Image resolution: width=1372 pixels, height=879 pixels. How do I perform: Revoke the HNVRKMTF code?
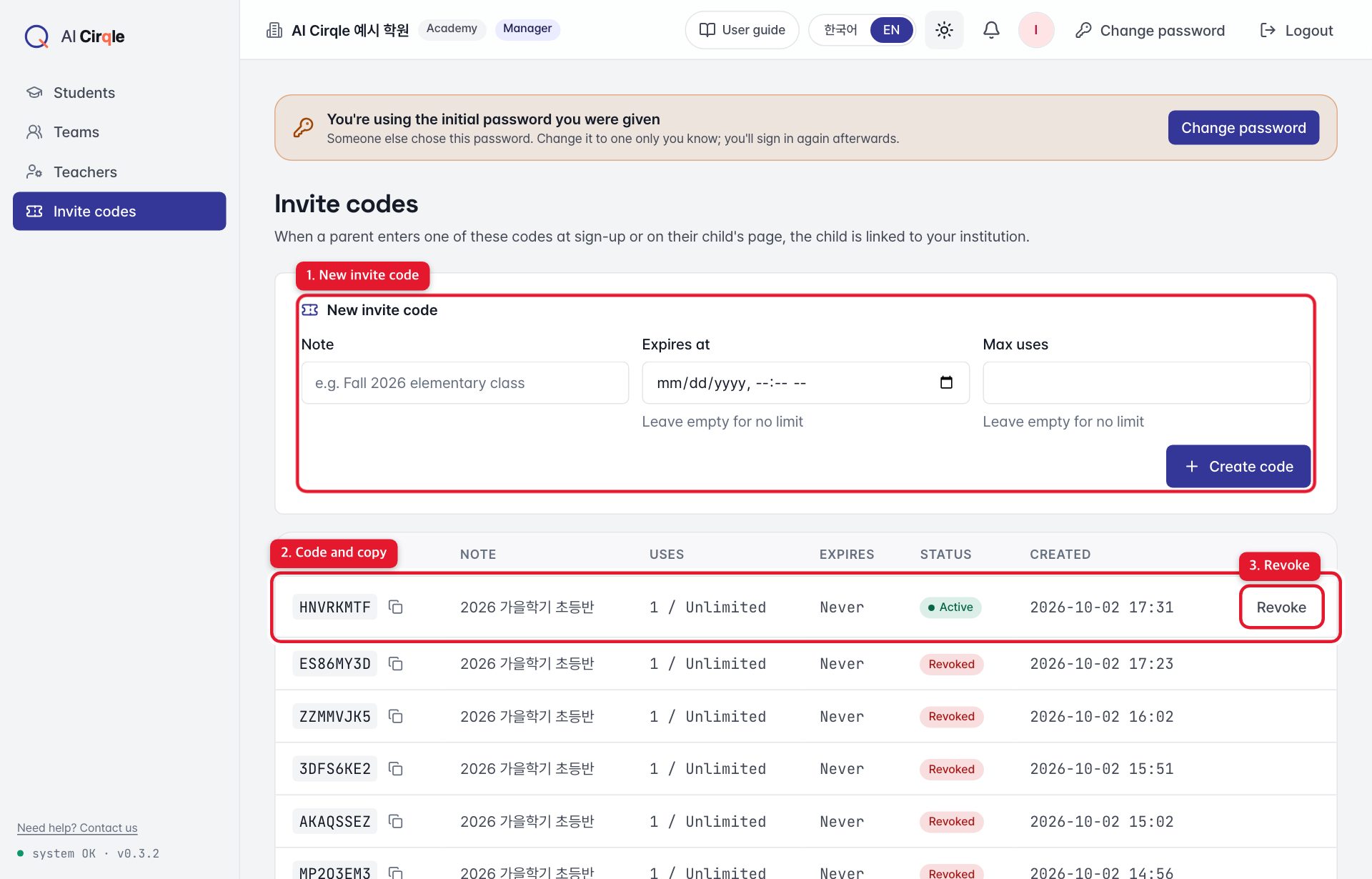(x=1281, y=607)
